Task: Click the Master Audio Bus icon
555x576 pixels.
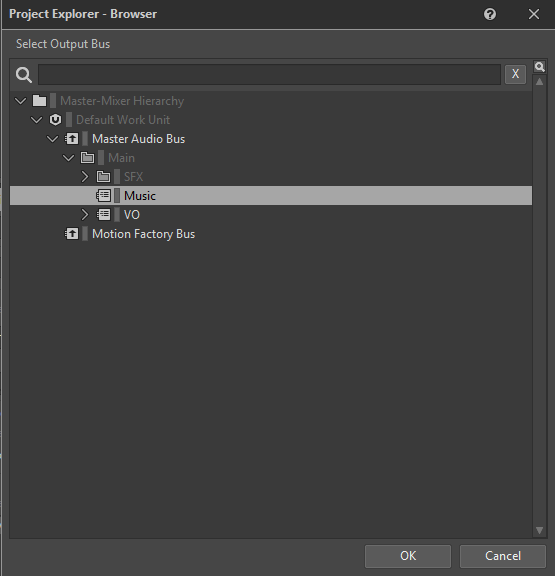Action: coord(71,139)
